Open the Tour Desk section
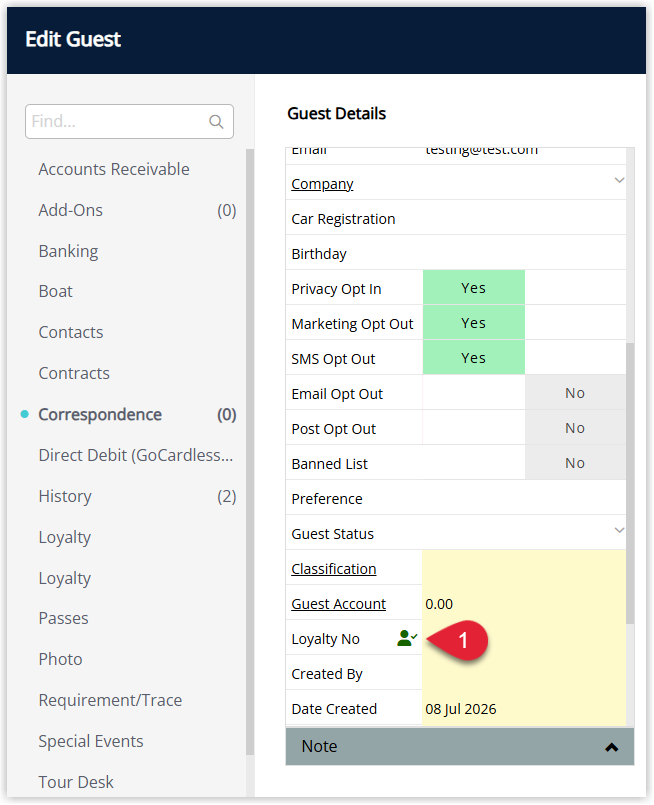 point(76,782)
